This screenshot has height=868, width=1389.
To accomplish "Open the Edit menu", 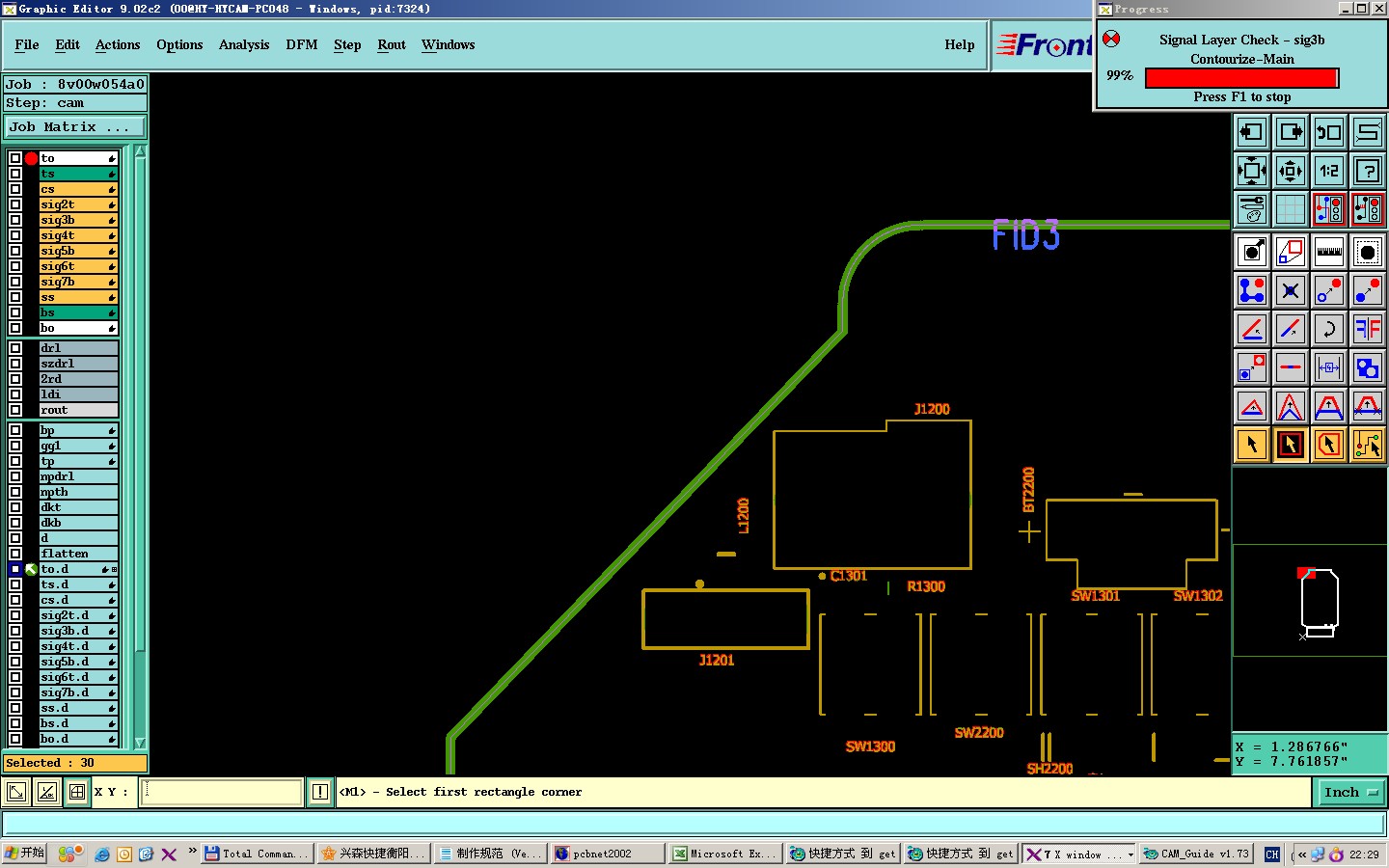I will point(68,45).
